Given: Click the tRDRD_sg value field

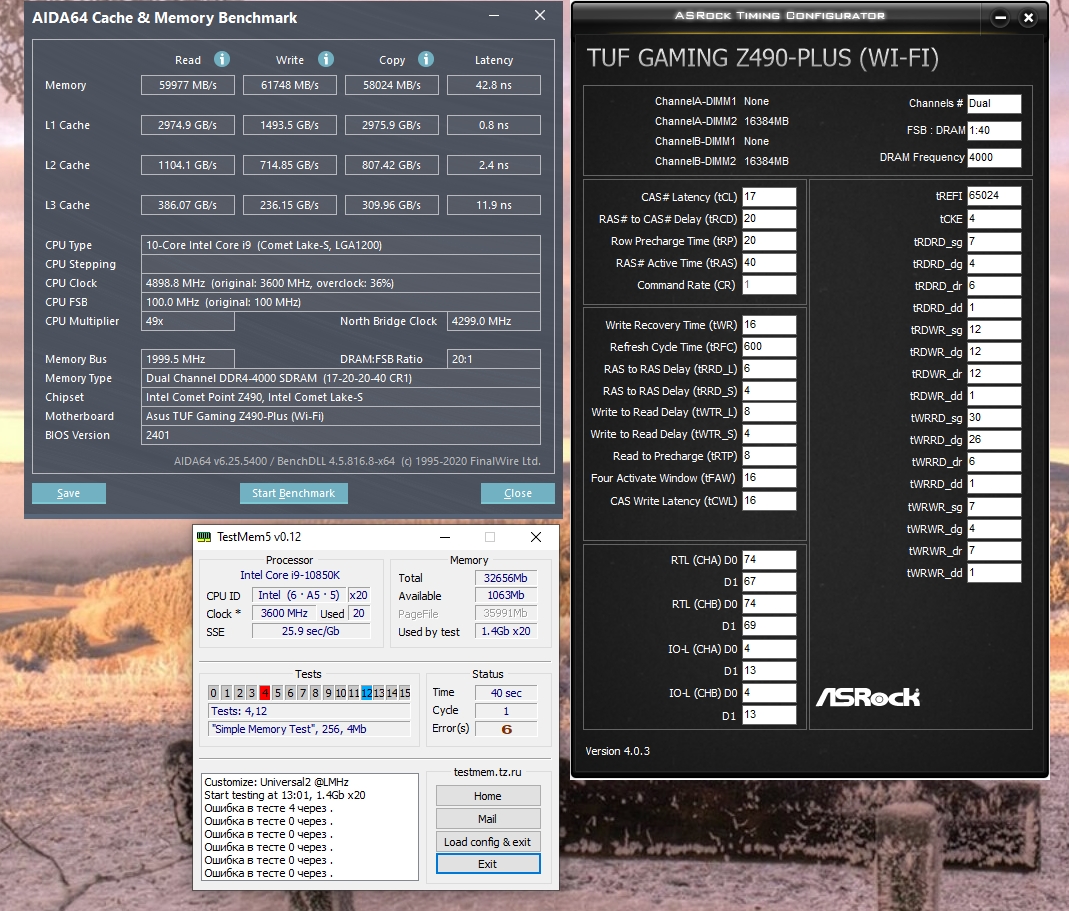Looking at the screenshot, I should click(994, 241).
